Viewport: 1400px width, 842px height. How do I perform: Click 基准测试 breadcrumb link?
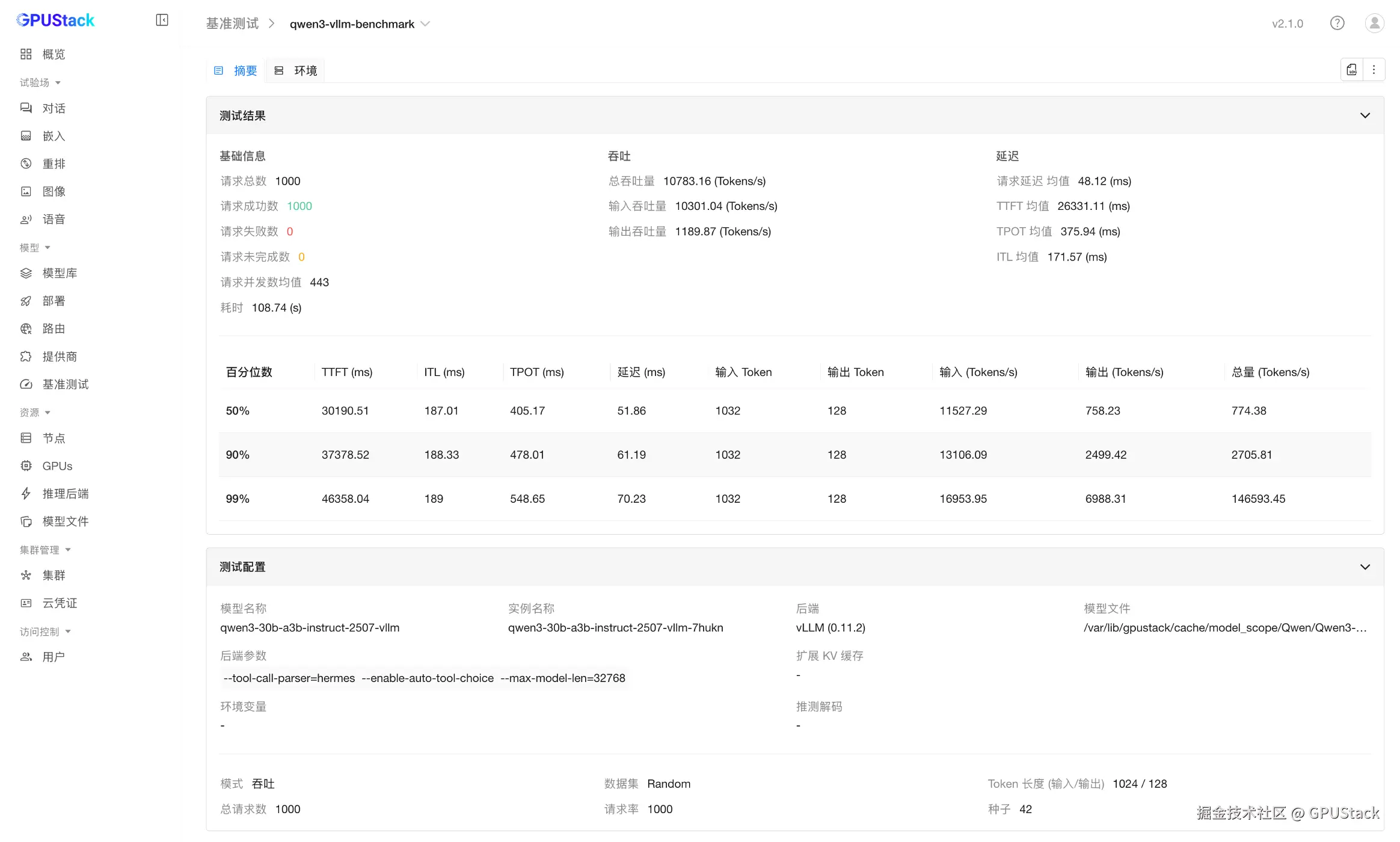[x=232, y=23]
